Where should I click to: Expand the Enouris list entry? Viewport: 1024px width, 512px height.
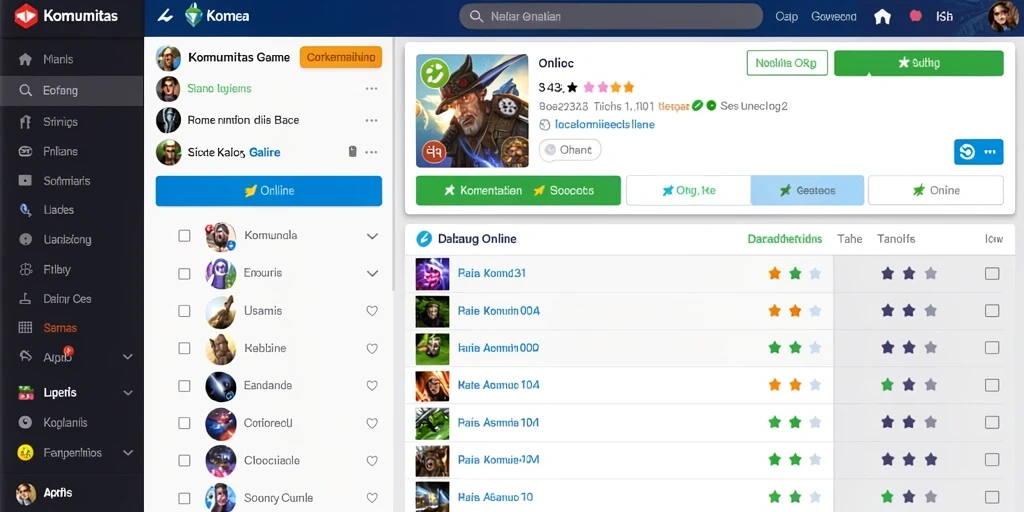tap(372, 274)
